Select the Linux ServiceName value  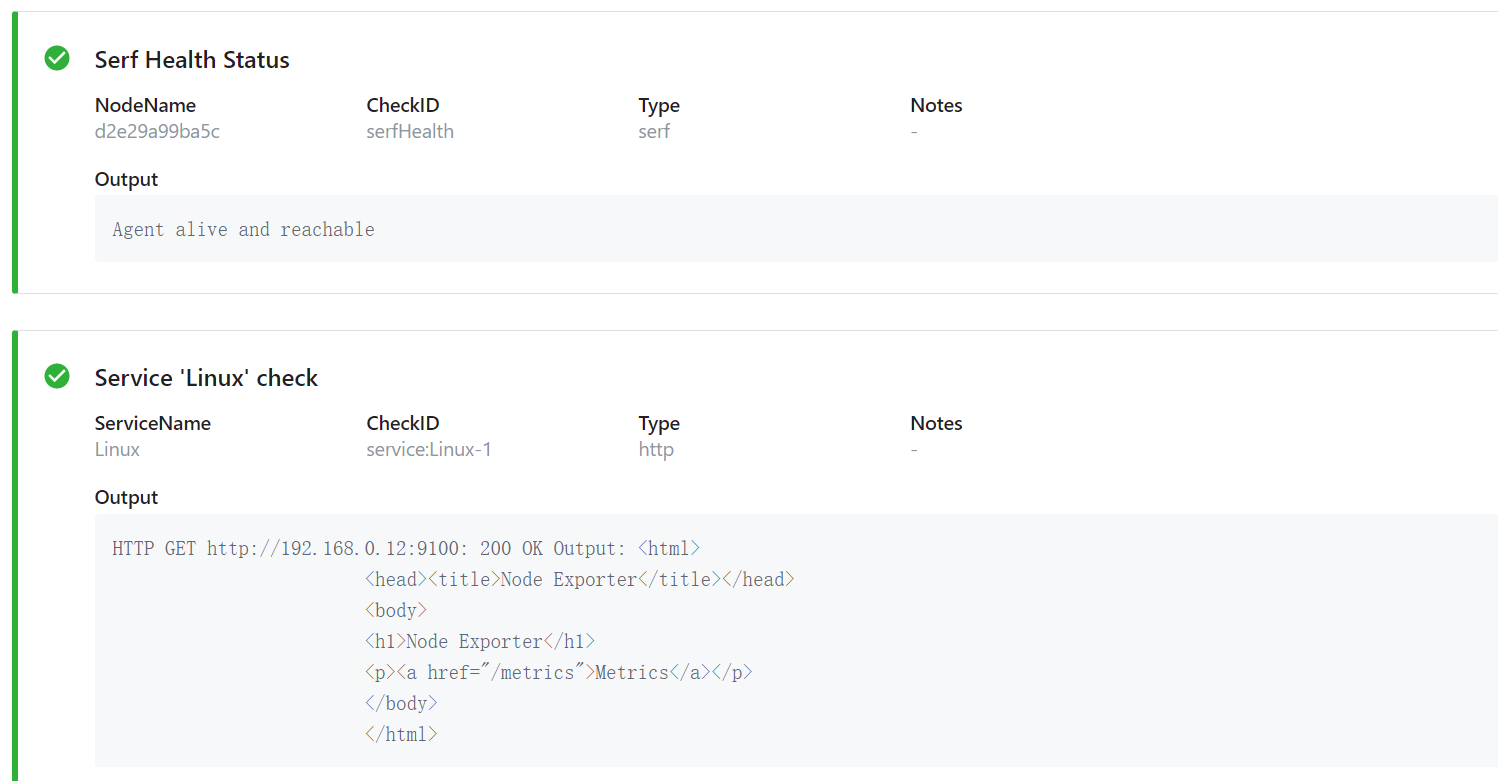click(117, 449)
